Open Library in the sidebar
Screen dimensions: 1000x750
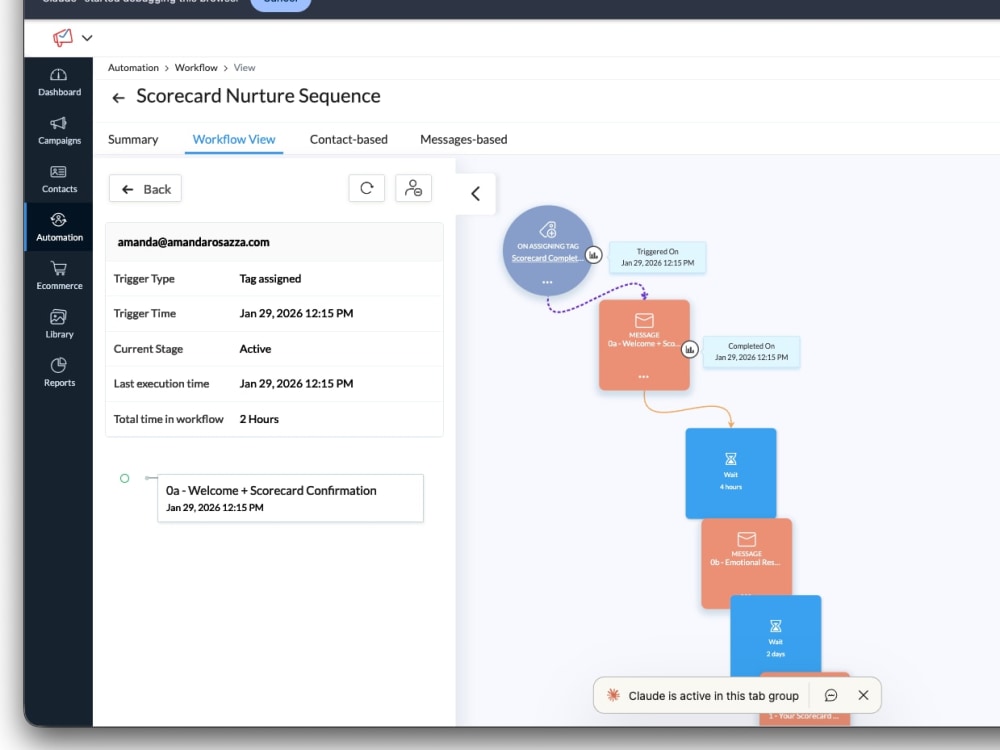[59, 324]
